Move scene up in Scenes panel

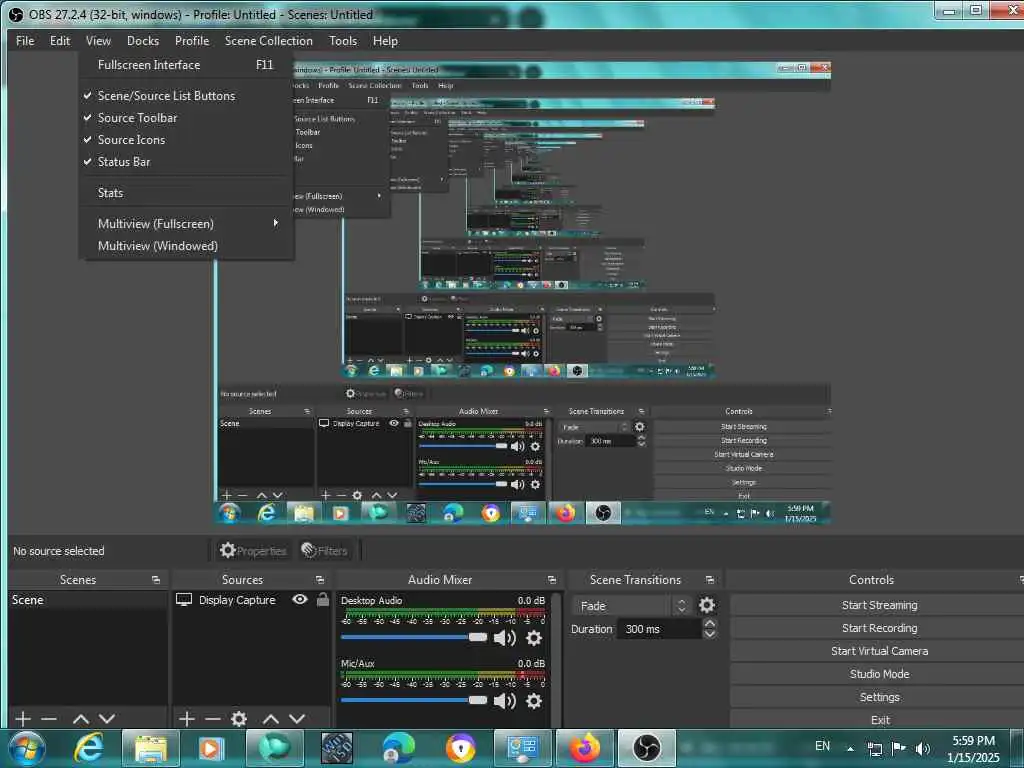pos(81,719)
